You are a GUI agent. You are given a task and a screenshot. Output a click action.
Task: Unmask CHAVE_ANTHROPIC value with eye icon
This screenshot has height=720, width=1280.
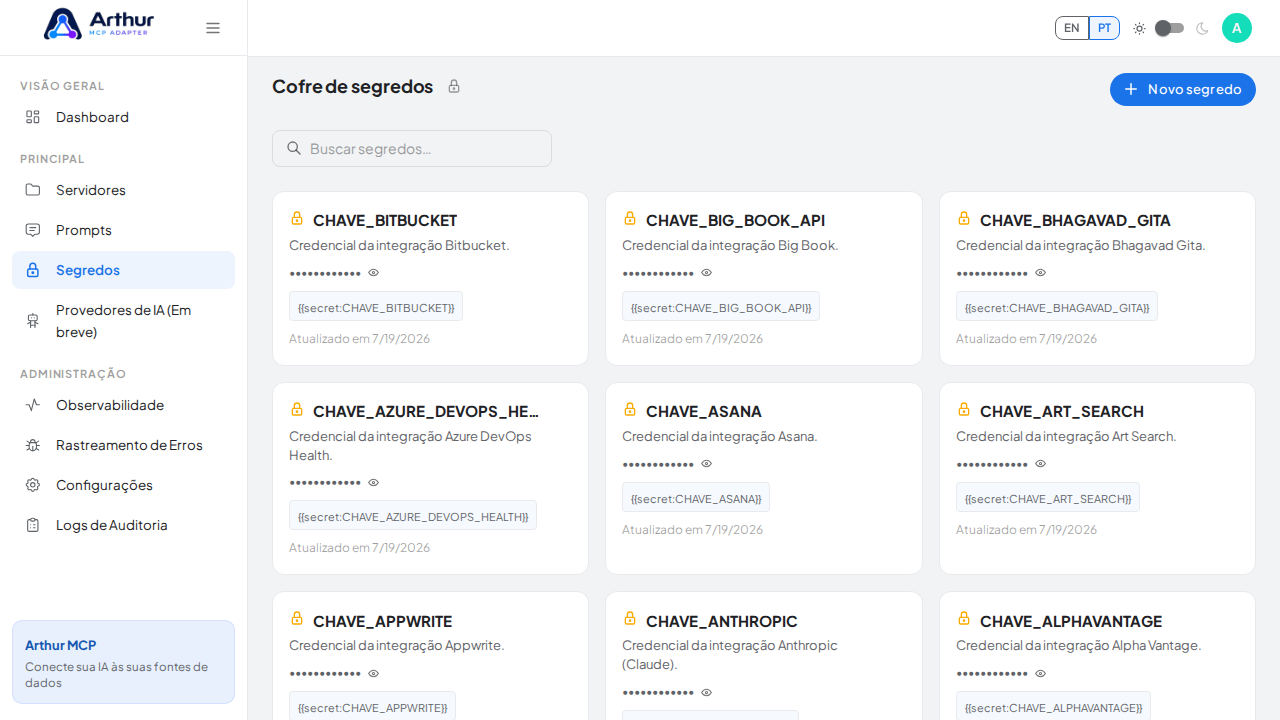(x=707, y=693)
